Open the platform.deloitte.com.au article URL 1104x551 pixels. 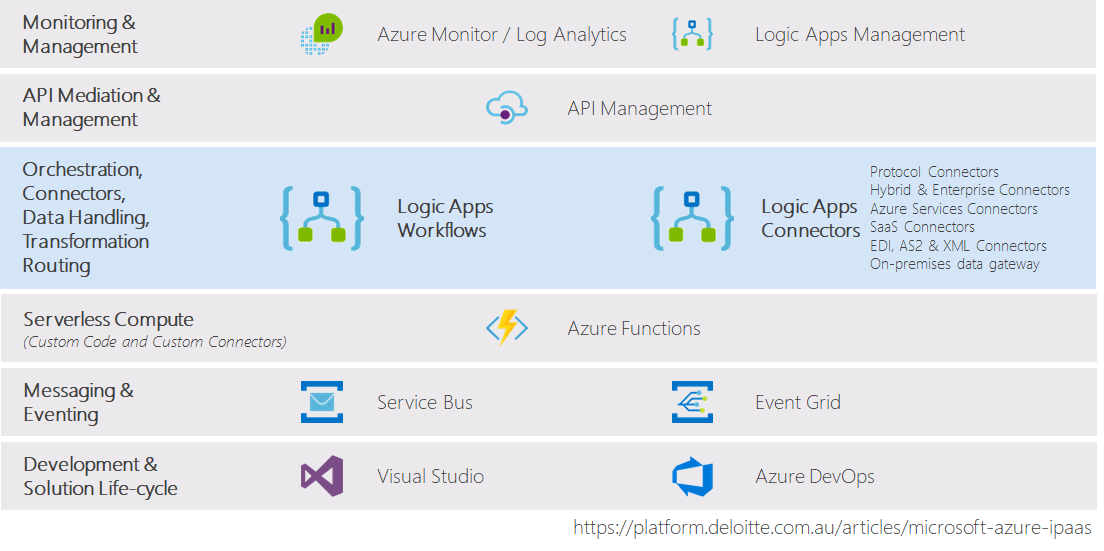832,528
